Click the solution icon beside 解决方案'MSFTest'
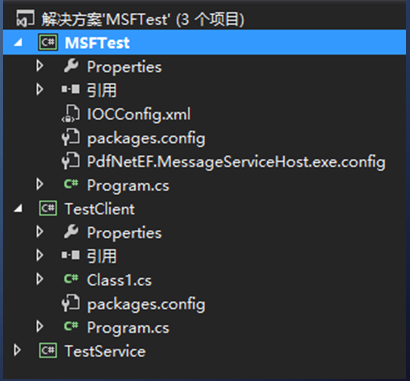Viewport: 410px width, 381px height. (25, 18)
